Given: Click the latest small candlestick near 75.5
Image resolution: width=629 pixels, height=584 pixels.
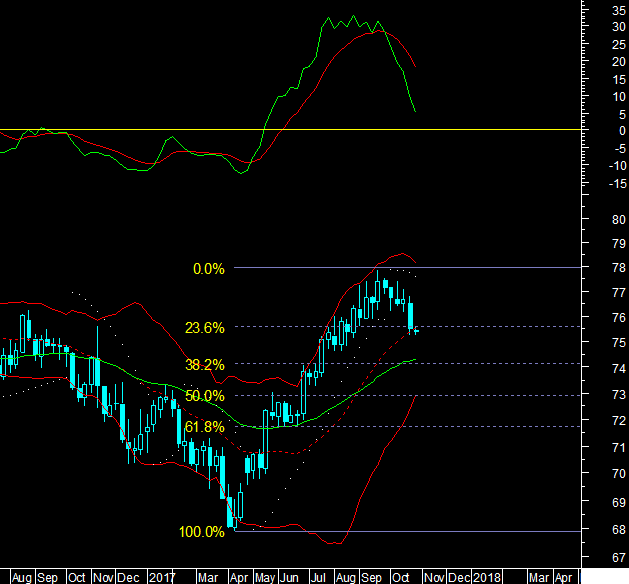Looking at the screenshot, I should tap(416, 331).
